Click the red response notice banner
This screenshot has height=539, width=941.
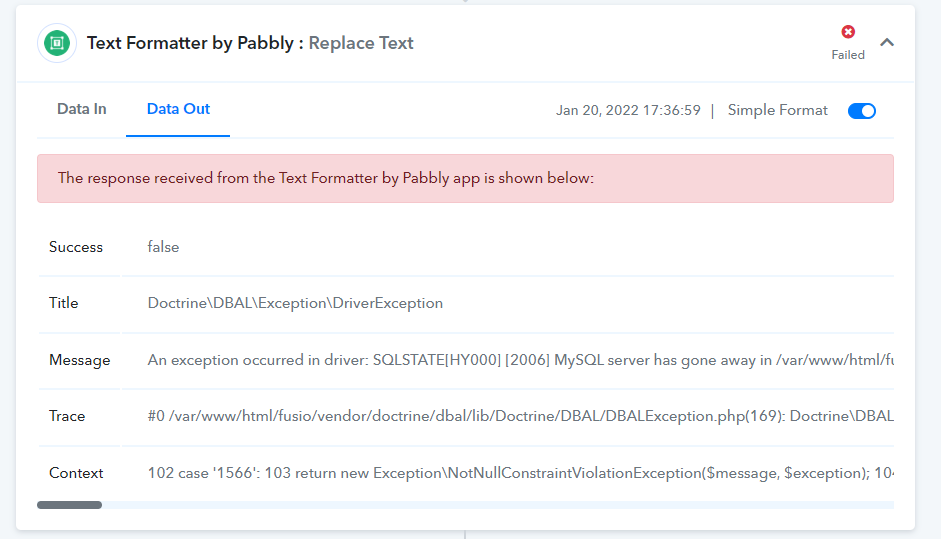pos(465,178)
